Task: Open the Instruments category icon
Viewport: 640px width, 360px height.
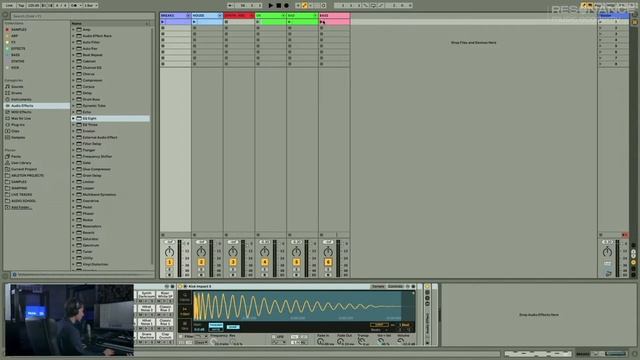Action: coord(7,99)
